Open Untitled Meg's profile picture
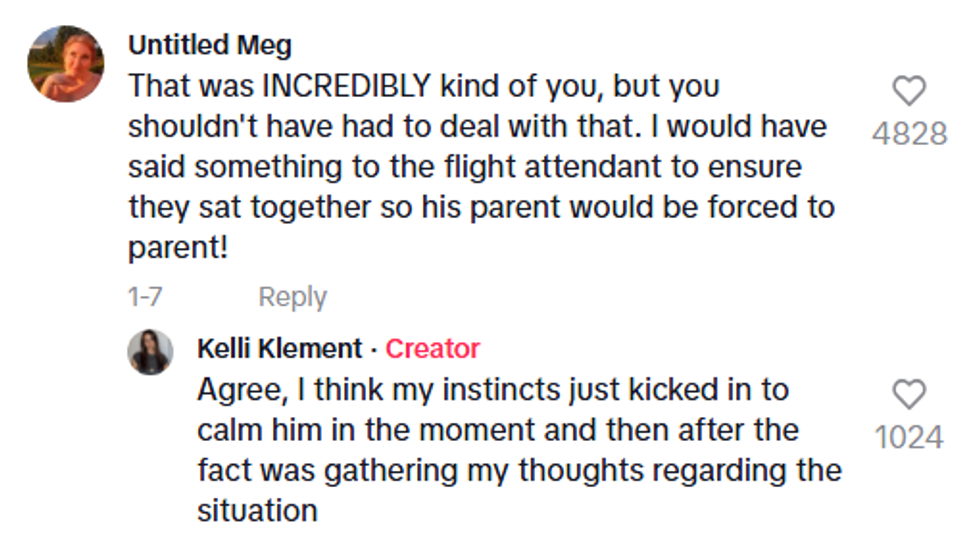980x542 pixels. tap(65, 64)
